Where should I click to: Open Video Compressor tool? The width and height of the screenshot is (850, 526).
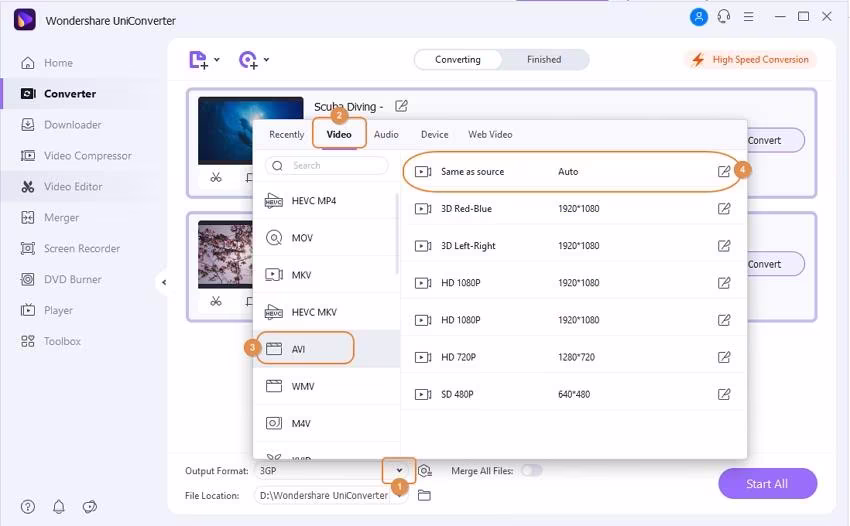tap(76, 156)
